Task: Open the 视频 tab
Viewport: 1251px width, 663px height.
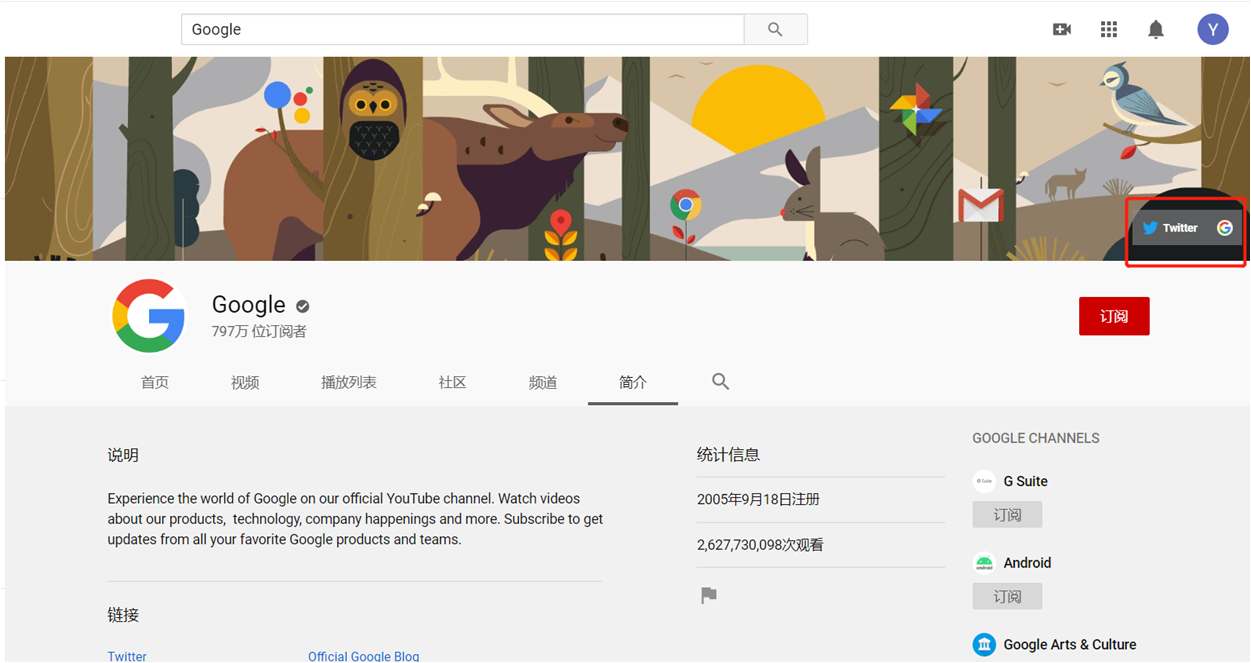Action: [245, 382]
